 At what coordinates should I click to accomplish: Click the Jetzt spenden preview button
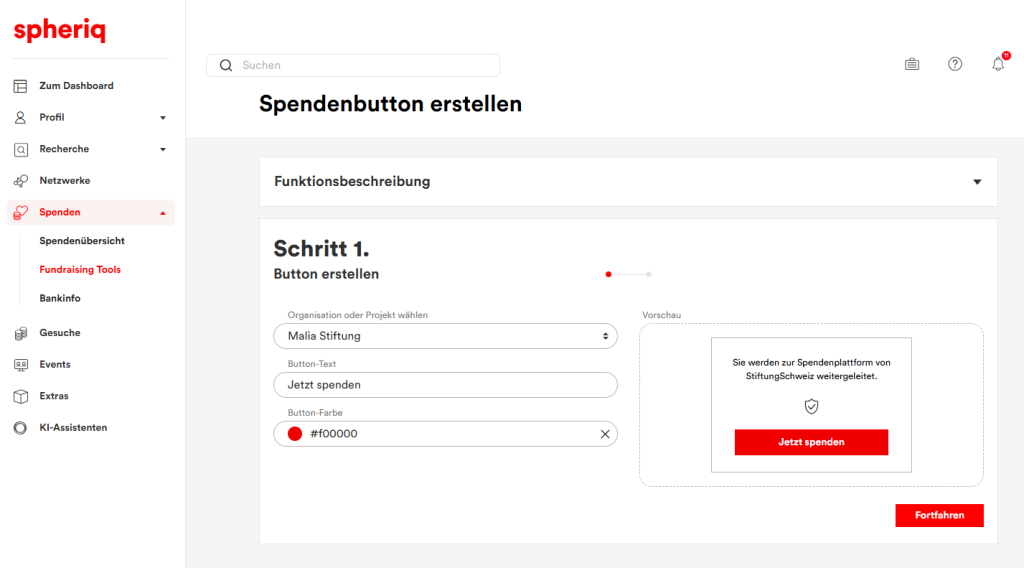(x=811, y=442)
